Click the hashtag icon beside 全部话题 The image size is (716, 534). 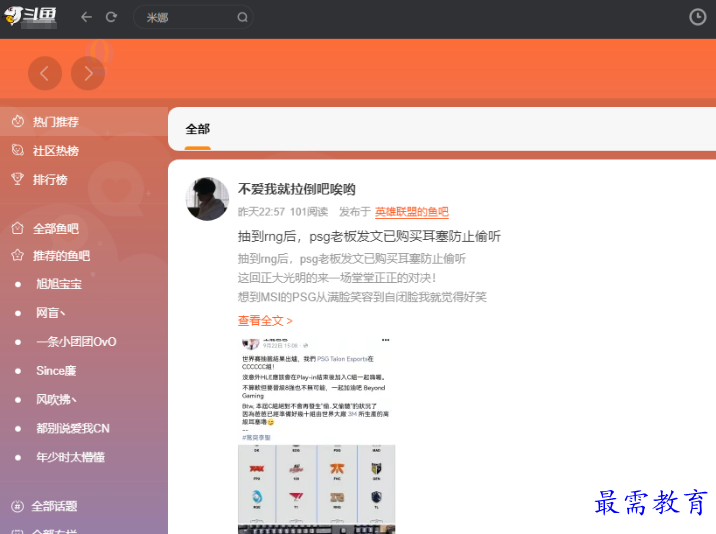coord(17,506)
